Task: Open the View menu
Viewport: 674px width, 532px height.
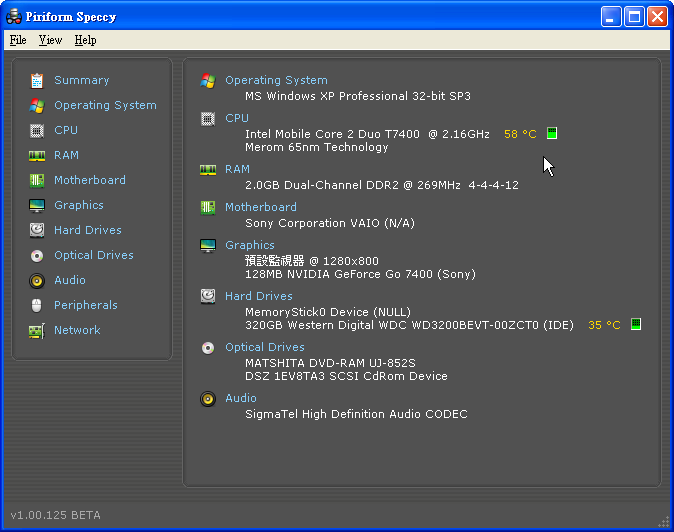Action: pyautogui.click(x=50, y=40)
